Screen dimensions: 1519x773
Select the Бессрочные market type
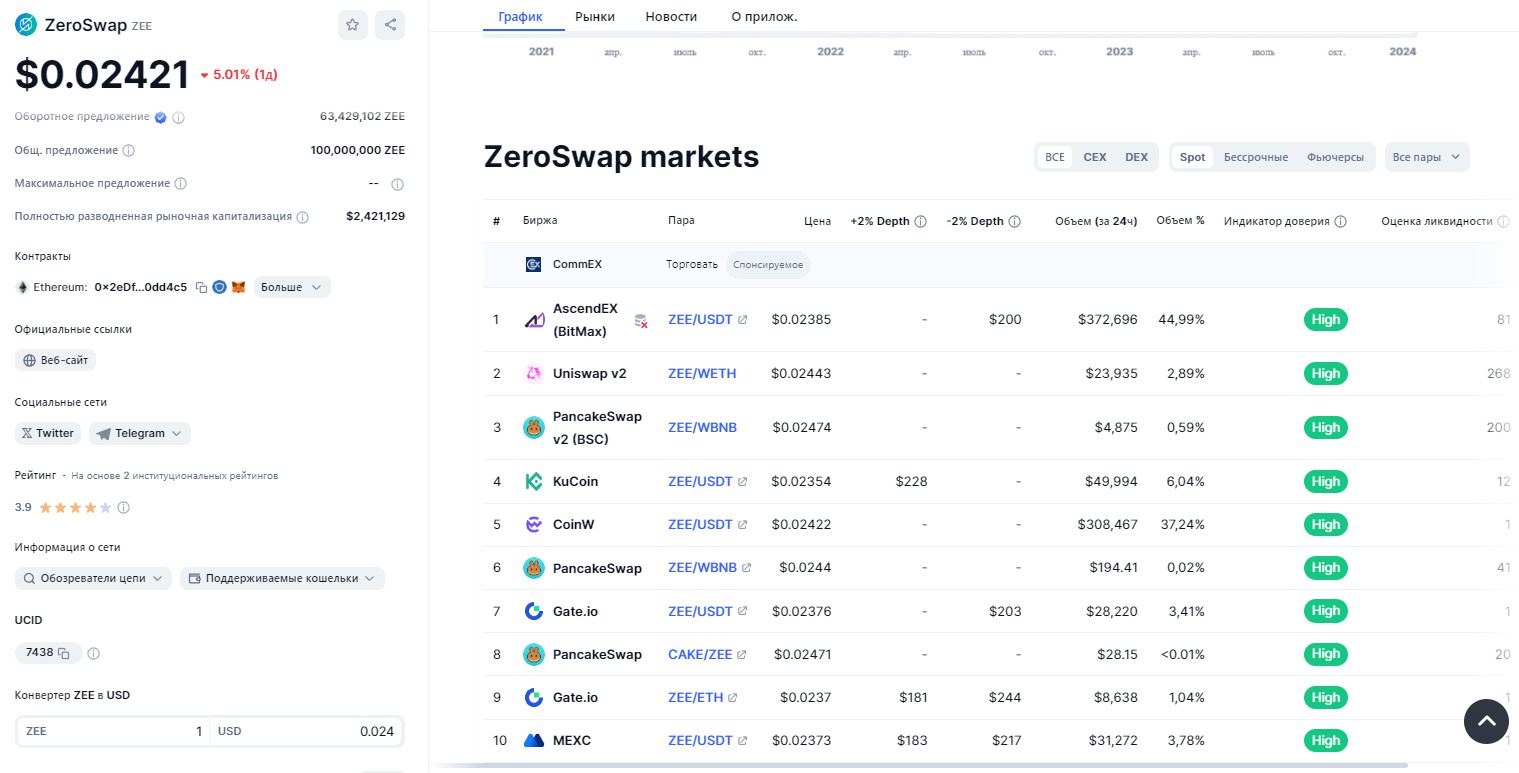tap(1256, 157)
